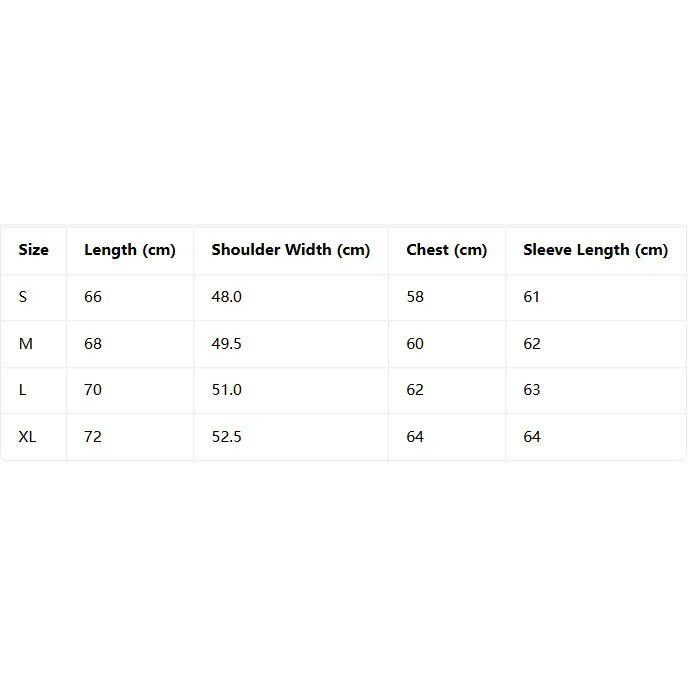The image size is (690, 690).
Task: Click length value 66 for size S
Action: pos(93,297)
